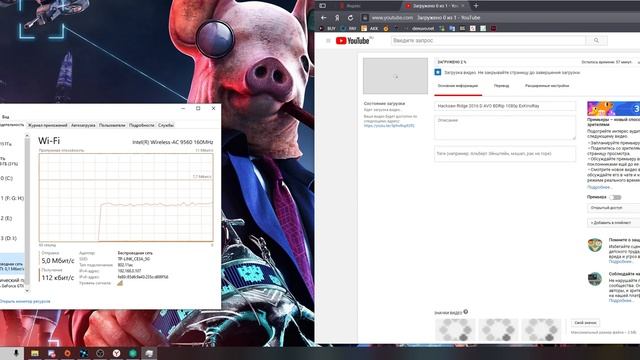The image size is (640, 360).
Task: Click the browser back arrow
Action: [324, 18]
